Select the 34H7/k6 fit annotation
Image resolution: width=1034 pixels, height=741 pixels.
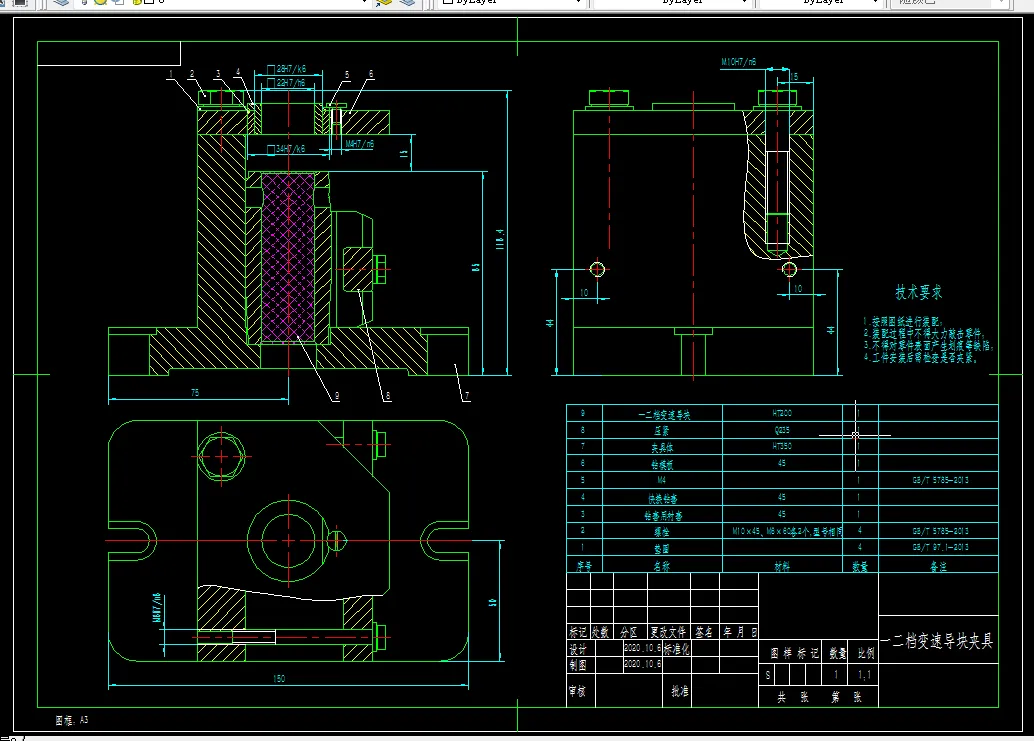click(287, 150)
